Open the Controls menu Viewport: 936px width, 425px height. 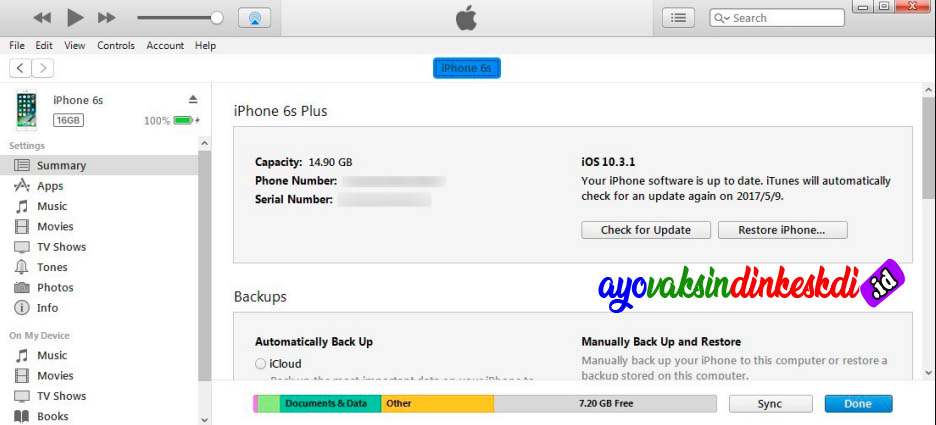pos(116,45)
